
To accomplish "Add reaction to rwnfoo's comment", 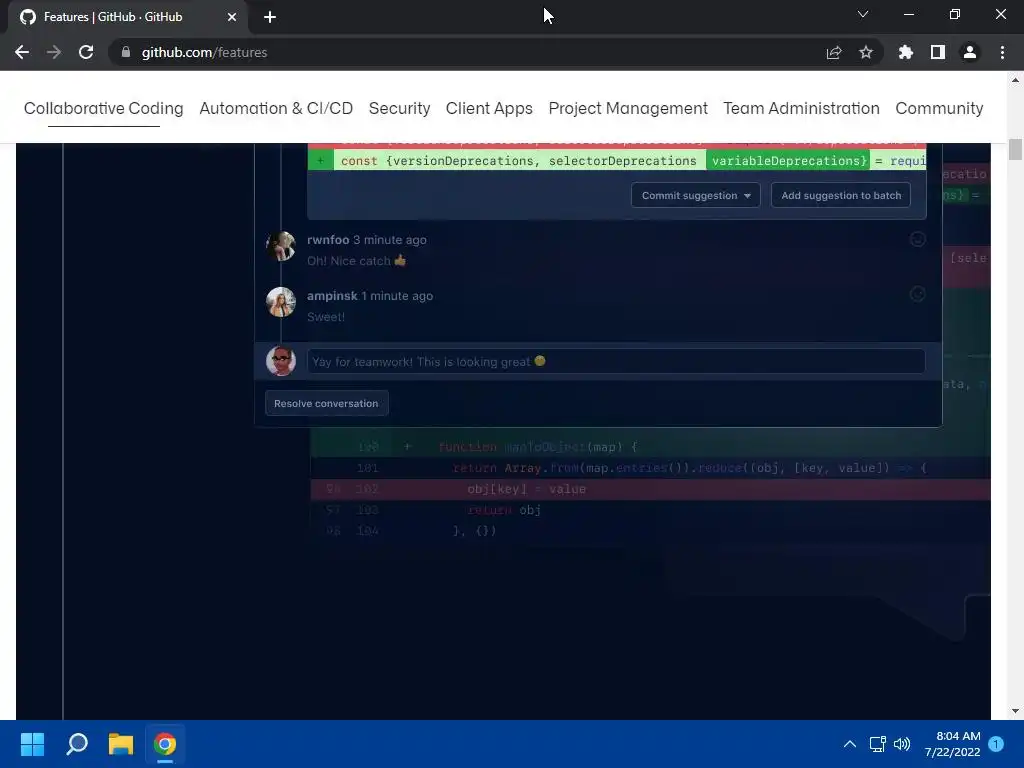I will 918,240.
